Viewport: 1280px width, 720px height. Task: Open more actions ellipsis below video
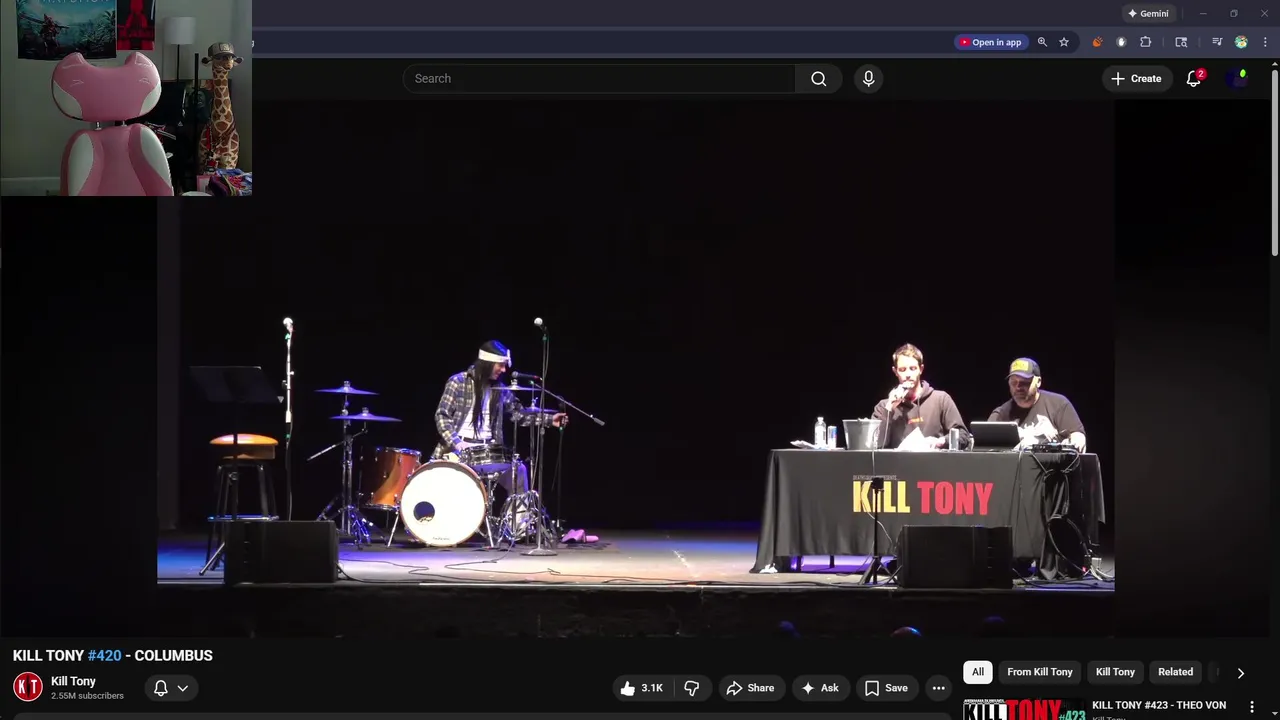(x=938, y=688)
